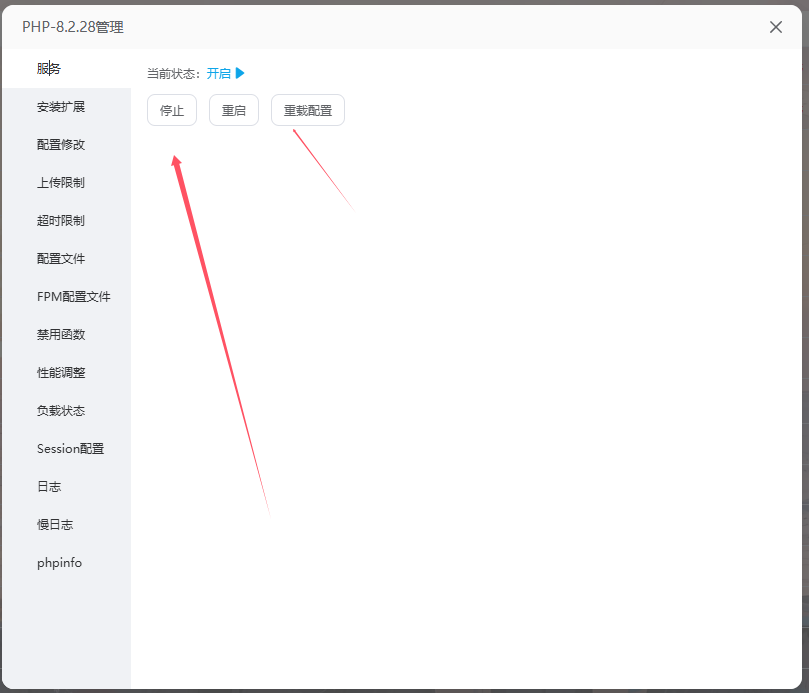
Task: Open the 超时限制 tab
Action: coord(61,221)
